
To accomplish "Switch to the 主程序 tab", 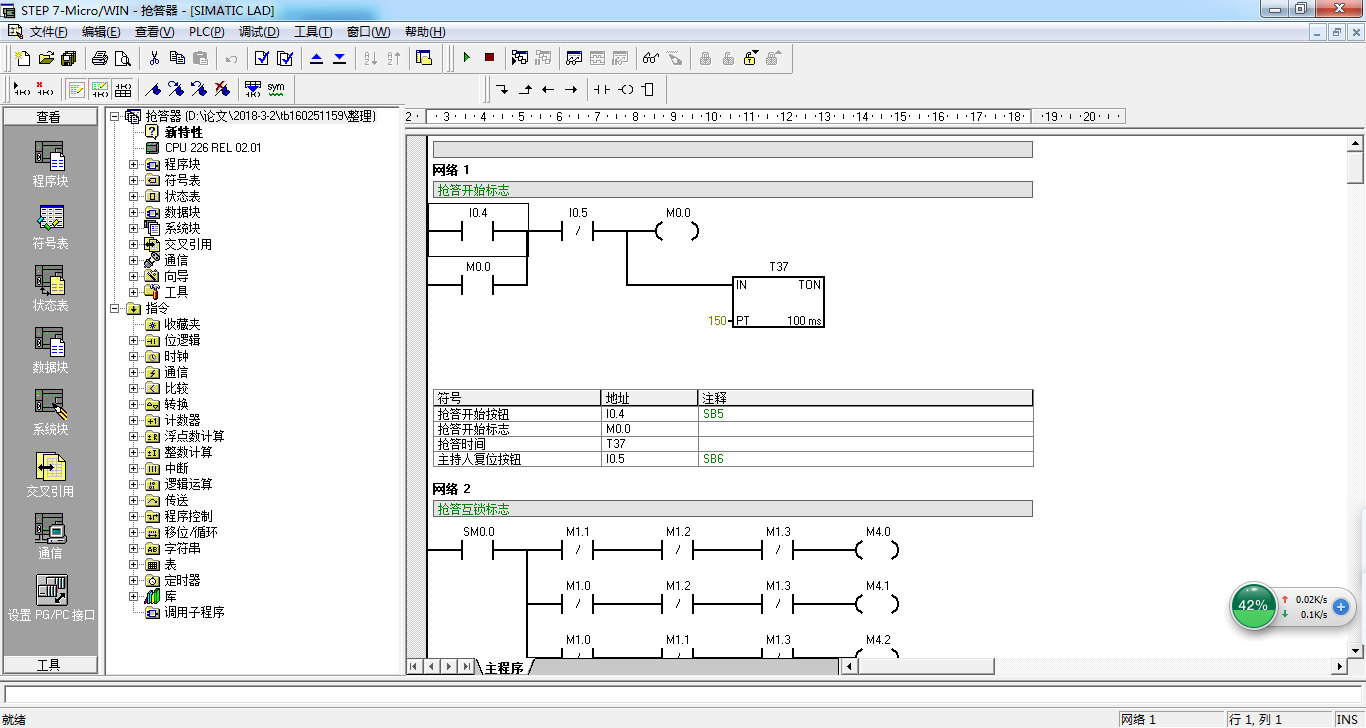I will click(504, 667).
